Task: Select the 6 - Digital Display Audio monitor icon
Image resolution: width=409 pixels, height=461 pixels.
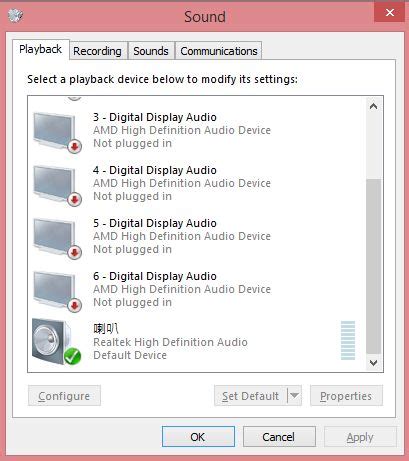Action: click(57, 291)
